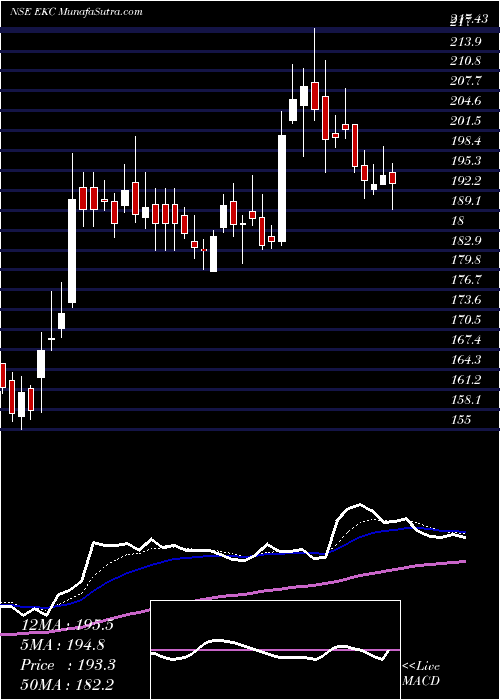Click the tallest white candle rising to 201
The image size is (500, 700).
pos(282,188)
